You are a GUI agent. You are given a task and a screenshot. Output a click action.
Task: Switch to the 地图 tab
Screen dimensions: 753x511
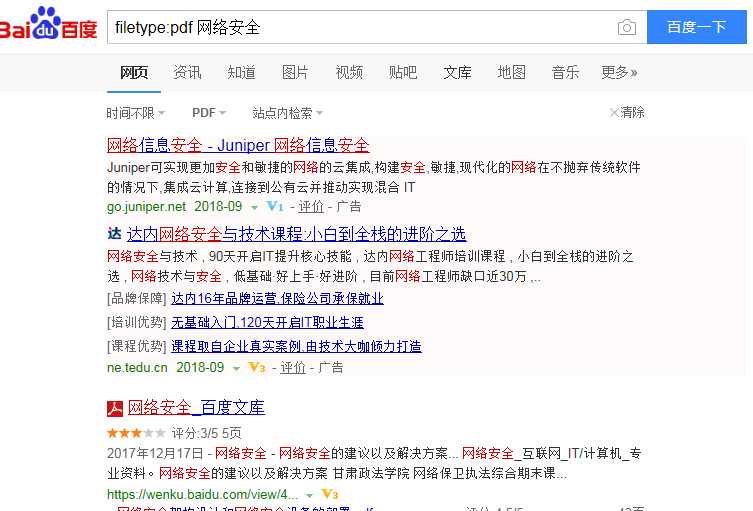click(511, 73)
